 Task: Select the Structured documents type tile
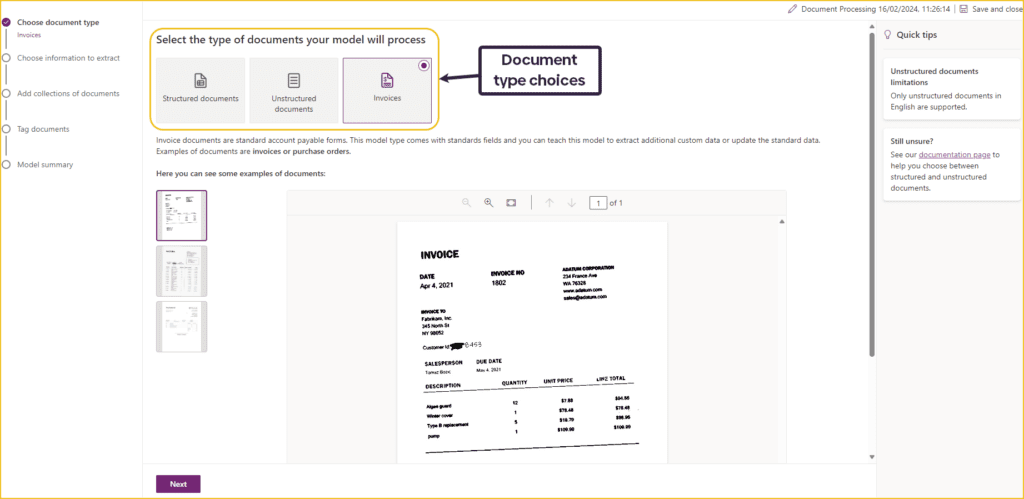(x=200, y=90)
